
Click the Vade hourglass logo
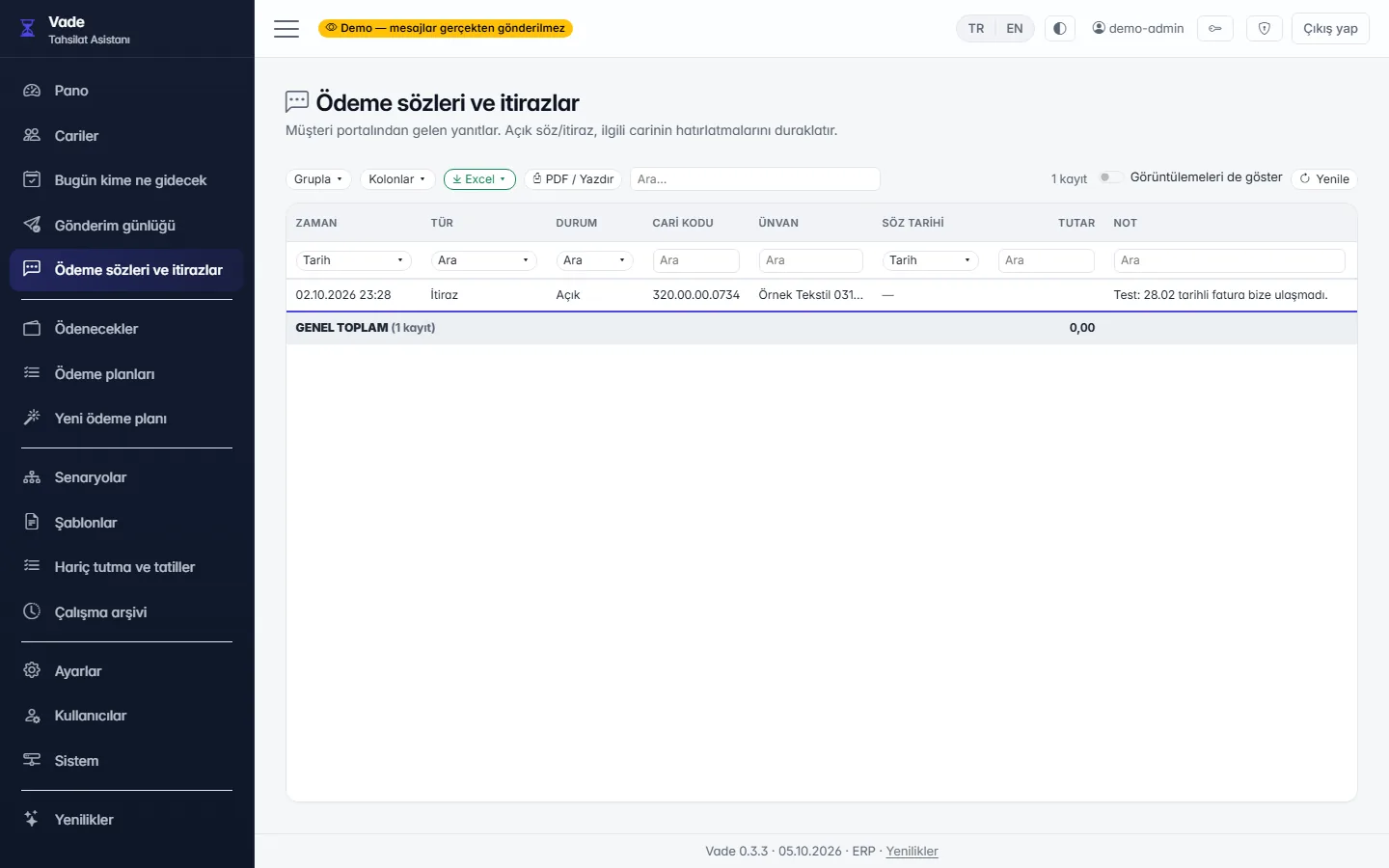click(28, 29)
